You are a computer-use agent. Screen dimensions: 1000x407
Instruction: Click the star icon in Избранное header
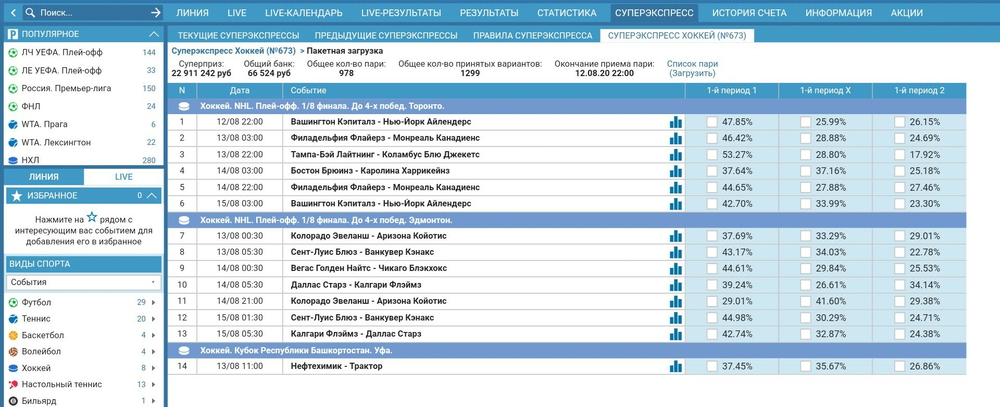tap(17, 196)
